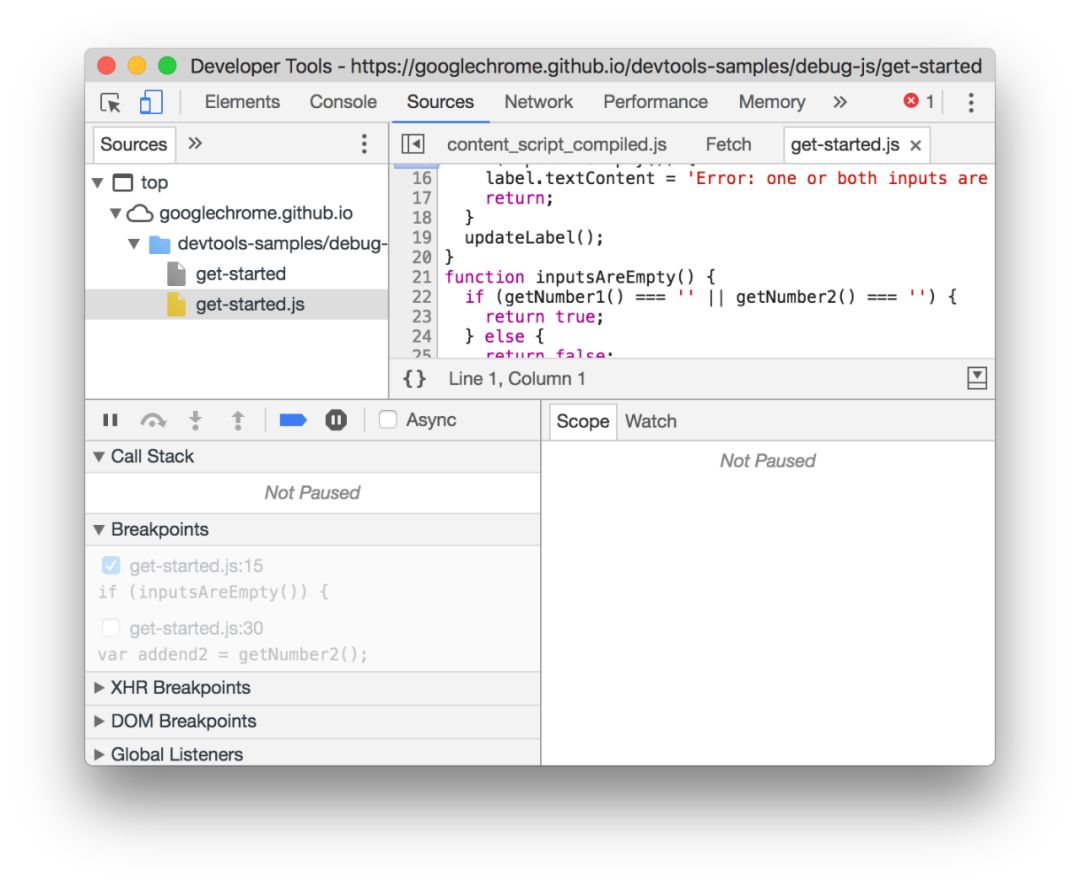Image resolution: width=1080 pixels, height=887 pixels.
Task: Open the Watch tab
Action: coord(650,421)
